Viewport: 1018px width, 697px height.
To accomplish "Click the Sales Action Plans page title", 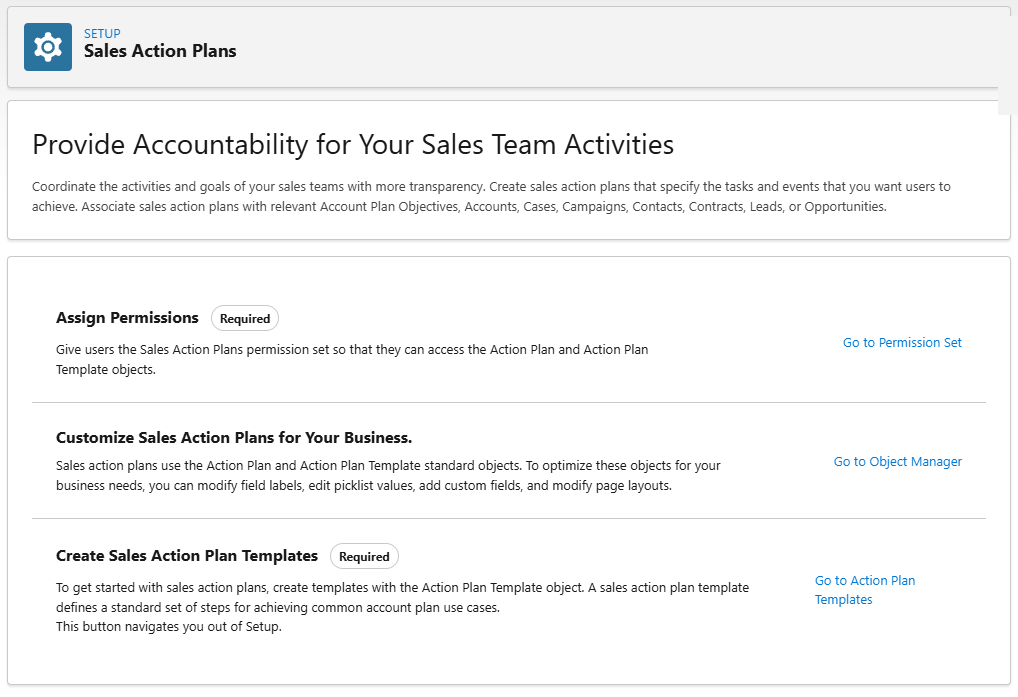I will 160,51.
